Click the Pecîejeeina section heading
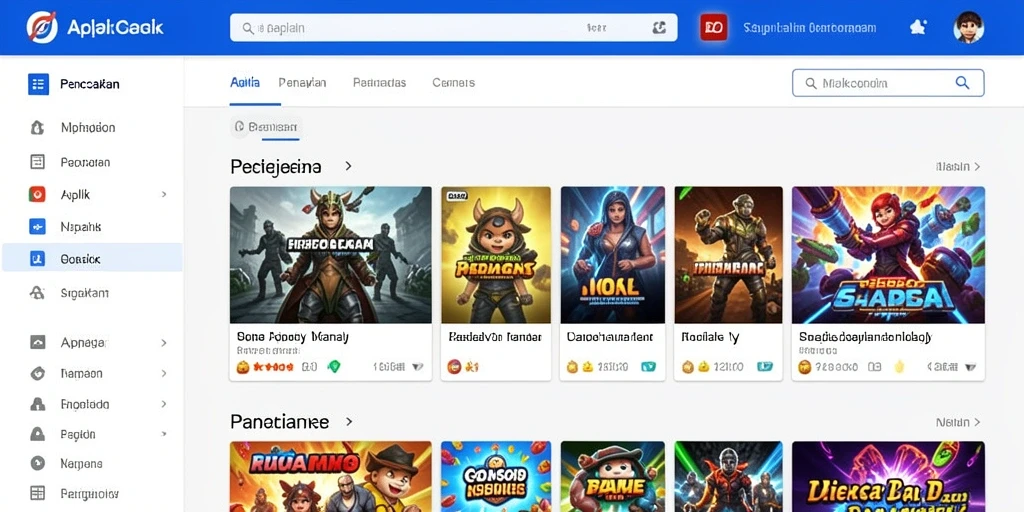 (x=276, y=167)
